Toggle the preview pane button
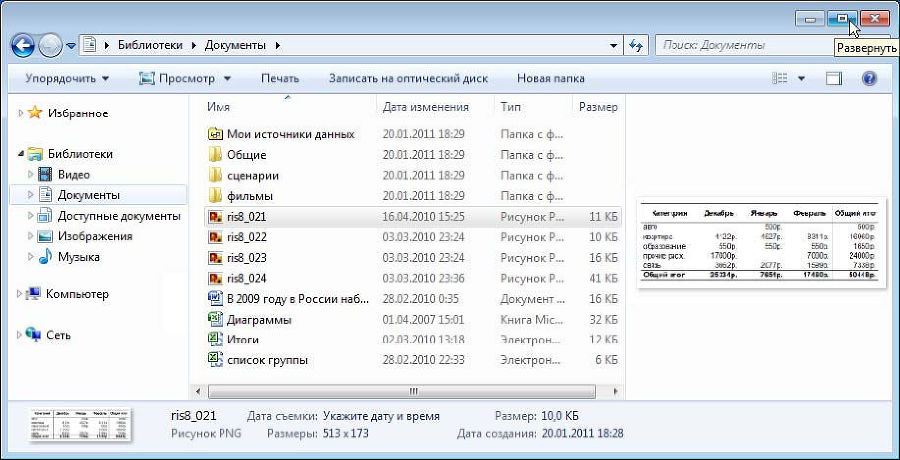This screenshot has height=460, width=900. pos(834,79)
